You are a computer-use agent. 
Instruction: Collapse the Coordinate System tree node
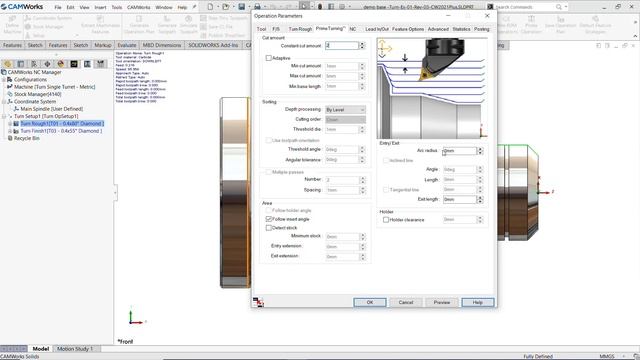coord(4,102)
